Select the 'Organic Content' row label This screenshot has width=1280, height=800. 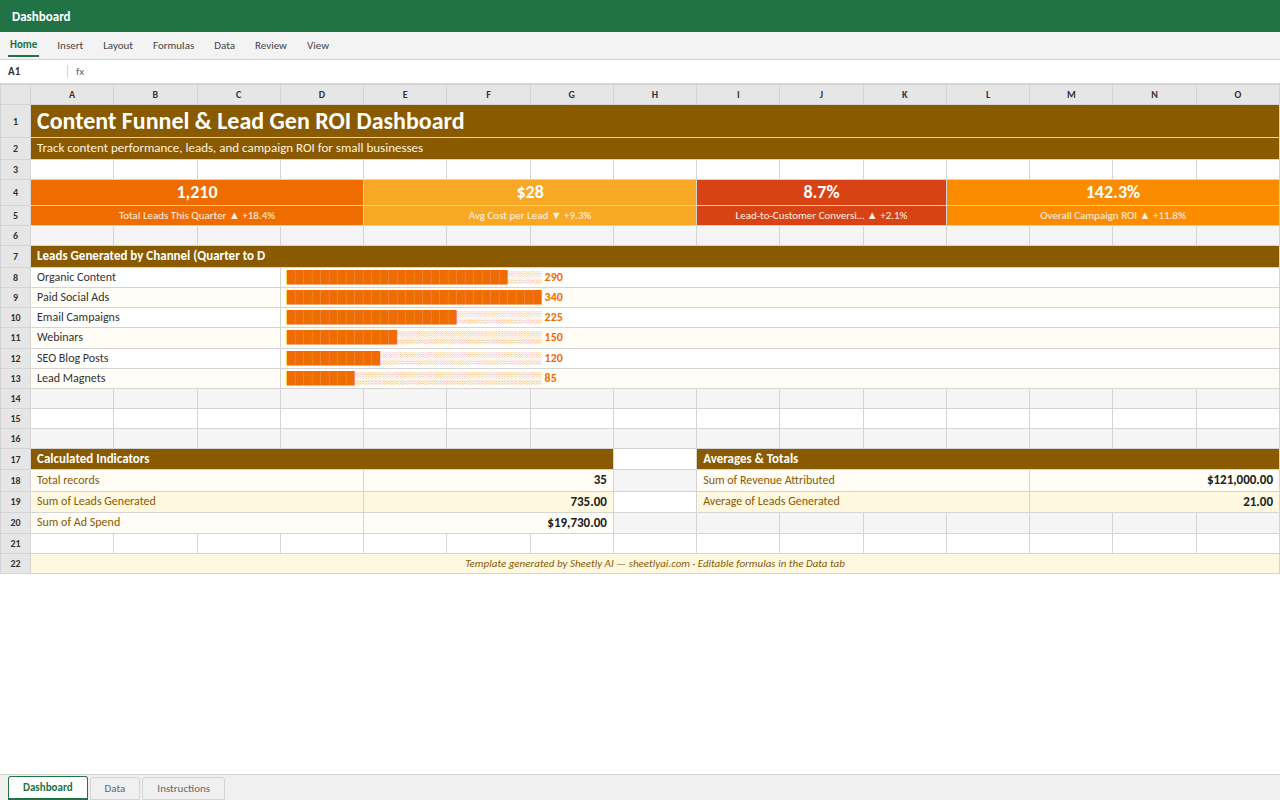click(156, 277)
